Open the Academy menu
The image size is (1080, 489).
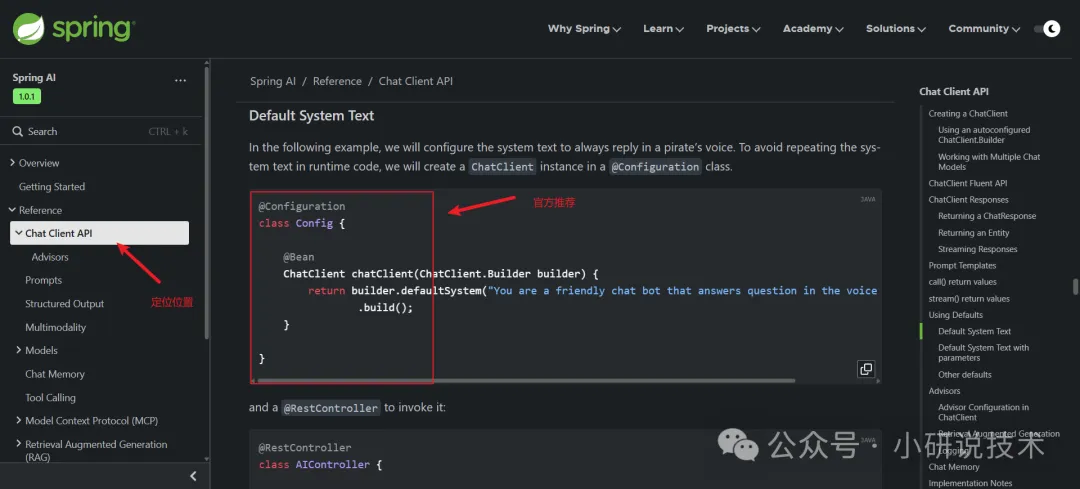pyautogui.click(x=813, y=29)
